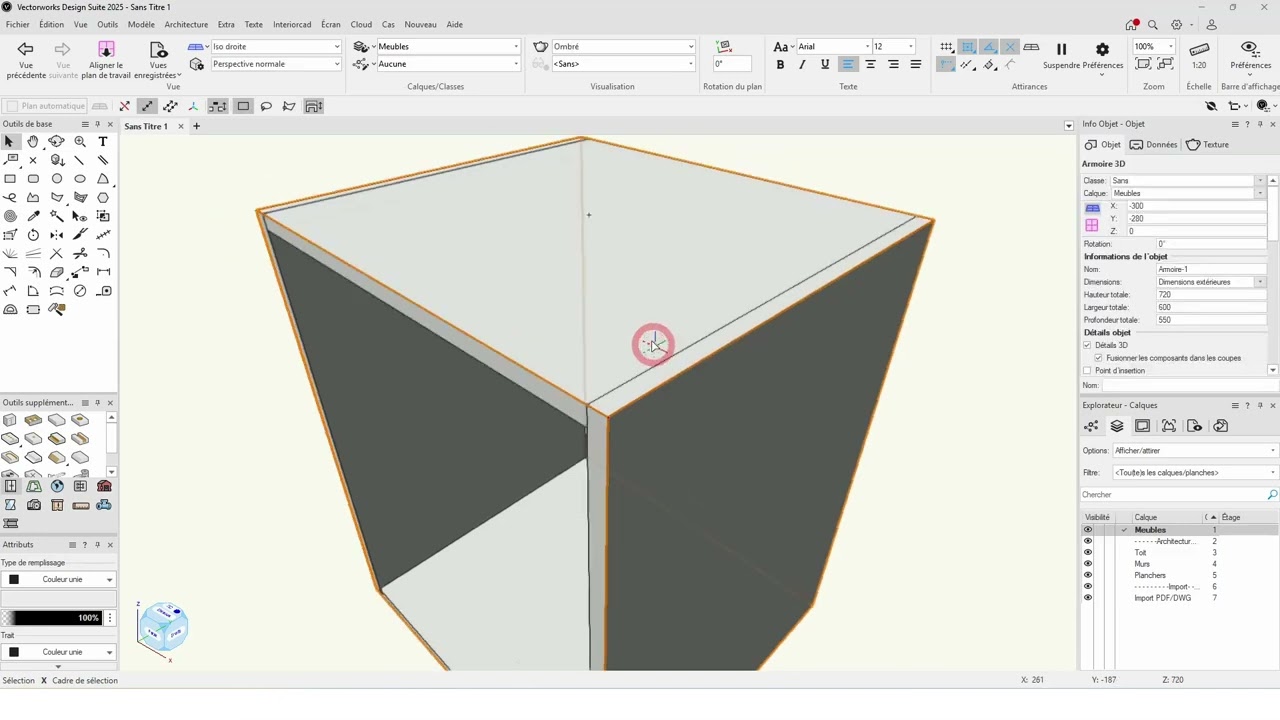The height and width of the screenshot is (720, 1280).
Task: Click Suspendre snapping button
Action: (x=1061, y=55)
